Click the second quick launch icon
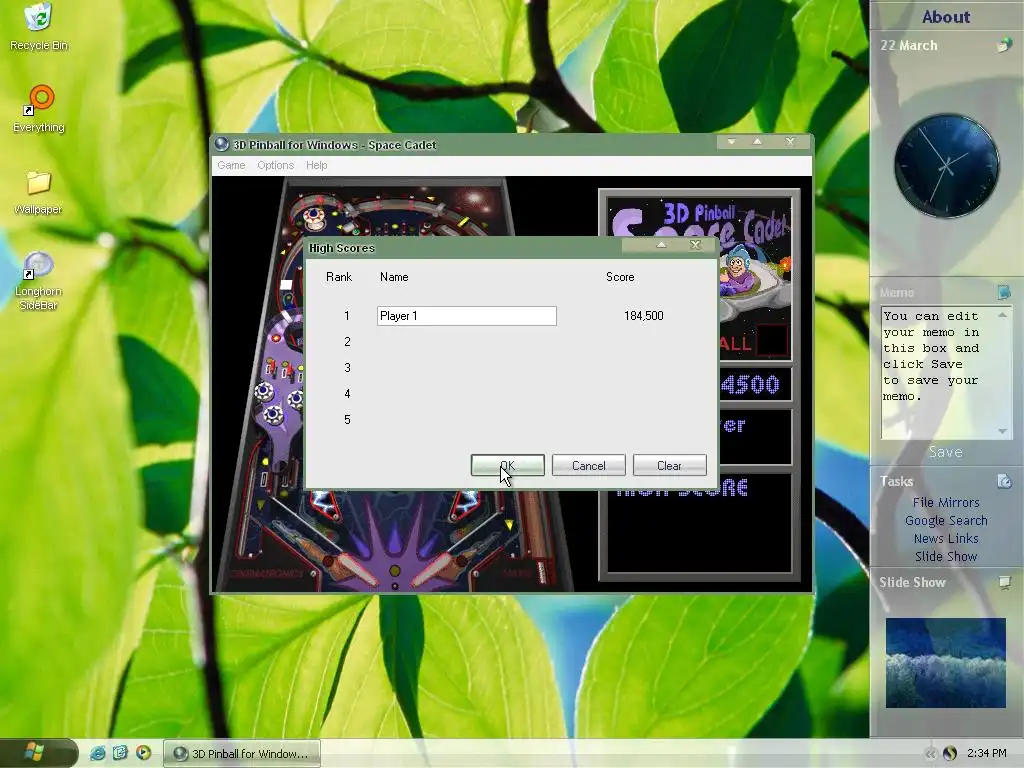The width and height of the screenshot is (1024, 768). (x=120, y=753)
